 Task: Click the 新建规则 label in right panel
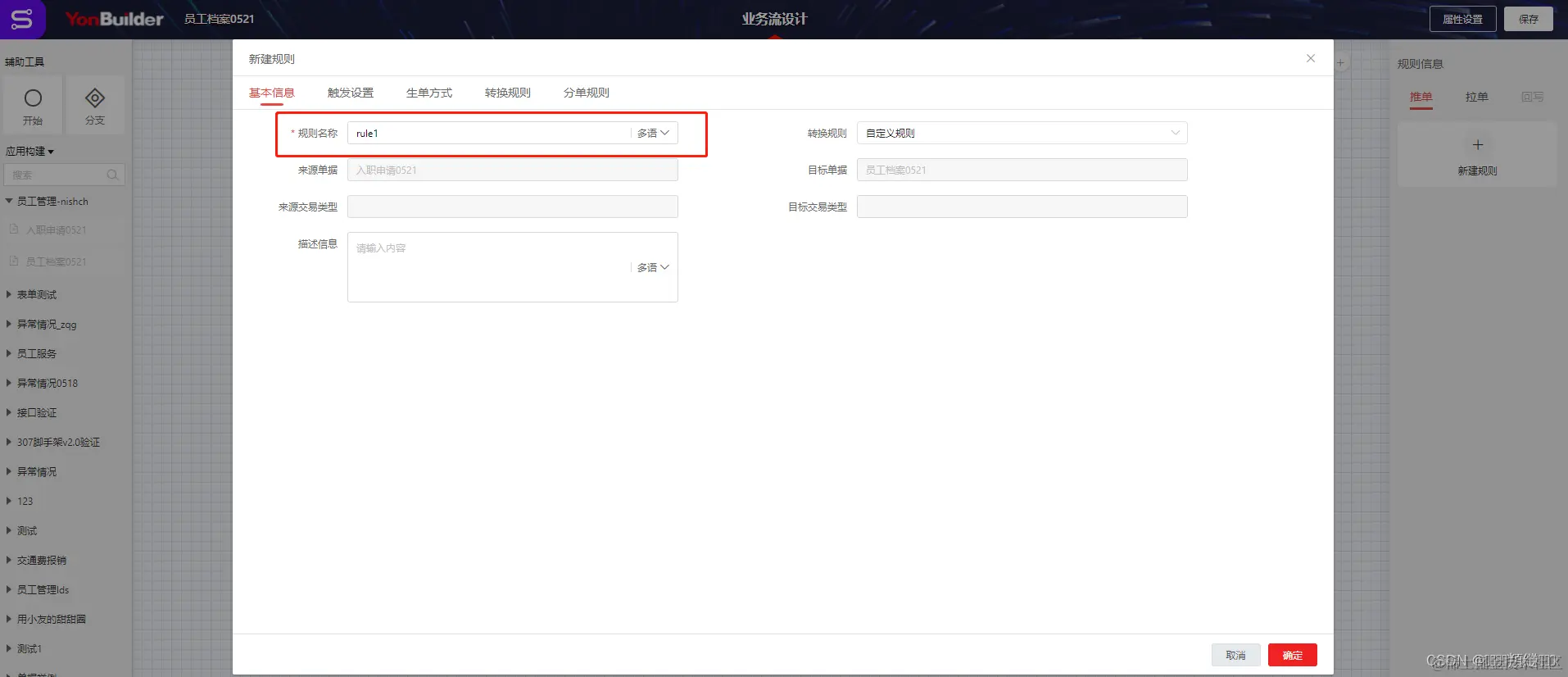tap(1478, 170)
